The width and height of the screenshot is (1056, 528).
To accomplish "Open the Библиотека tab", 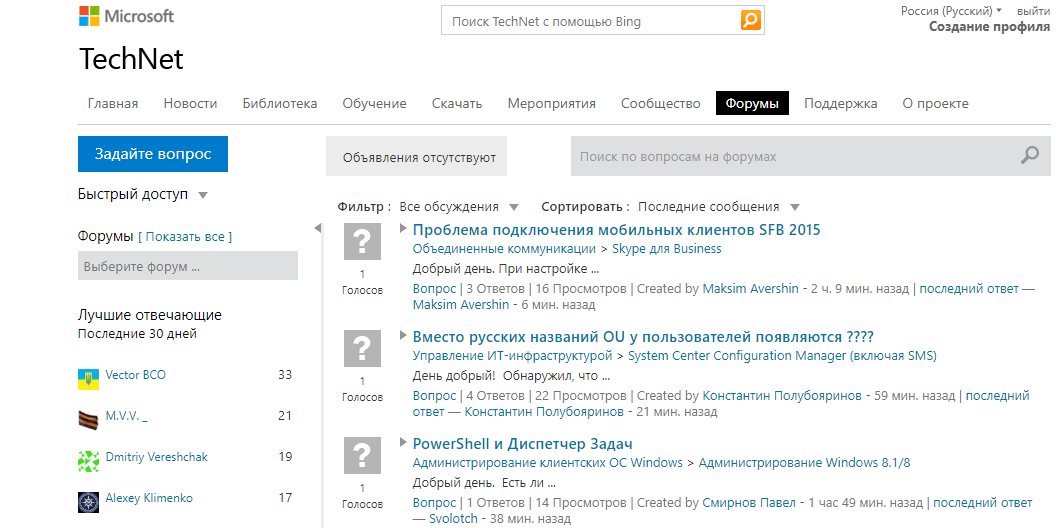I will coord(280,104).
